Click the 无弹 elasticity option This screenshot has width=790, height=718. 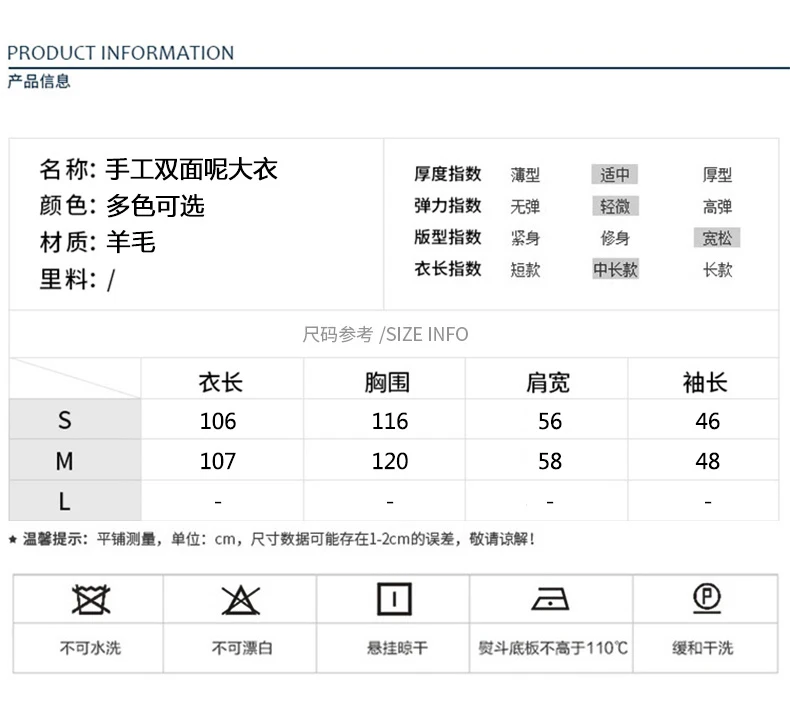tap(525, 207)
